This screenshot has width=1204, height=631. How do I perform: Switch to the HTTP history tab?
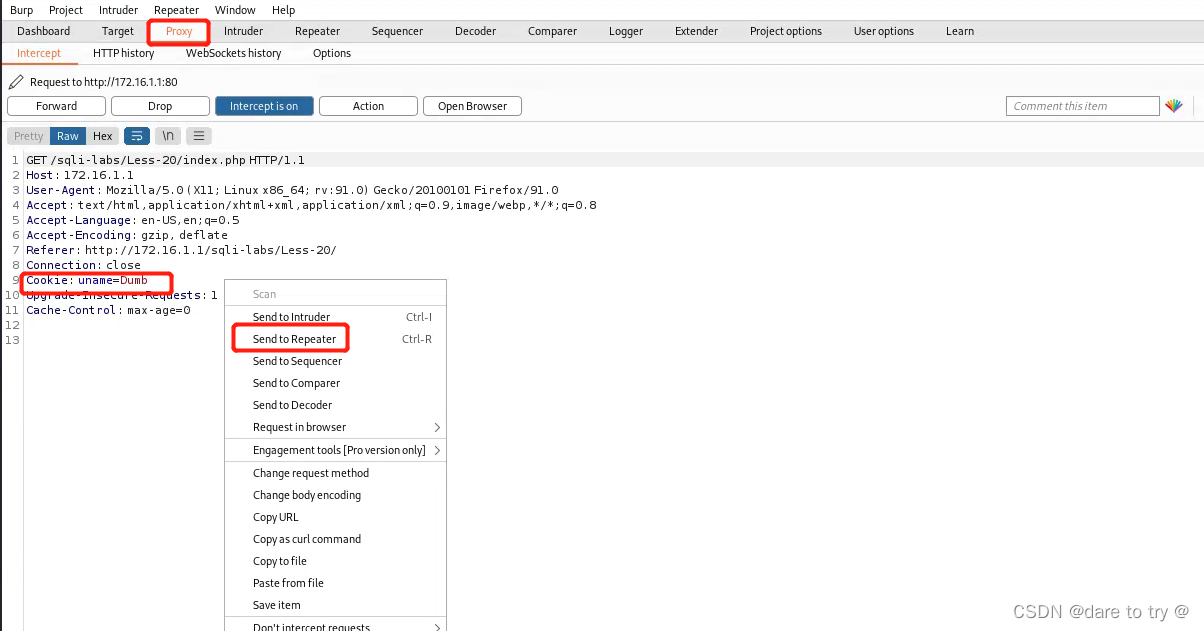click(123, 53)
